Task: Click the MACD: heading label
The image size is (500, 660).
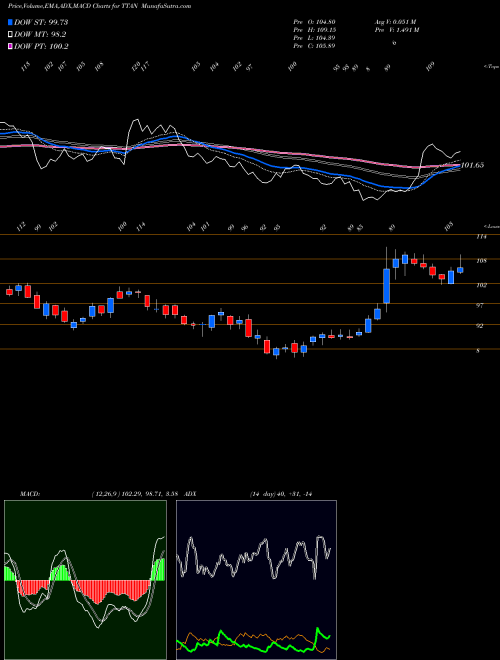Action: [x=29, y=494]
